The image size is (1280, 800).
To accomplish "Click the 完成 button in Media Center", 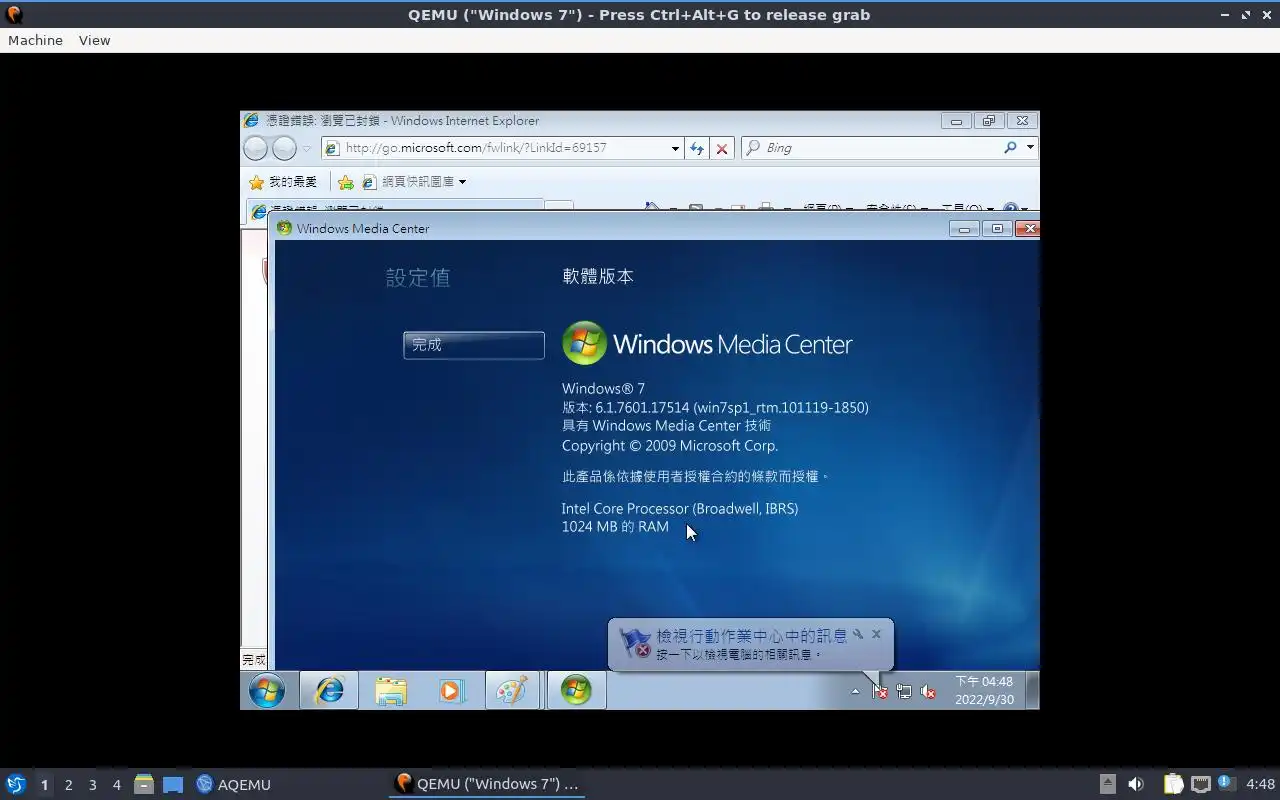I will (474, 345).
